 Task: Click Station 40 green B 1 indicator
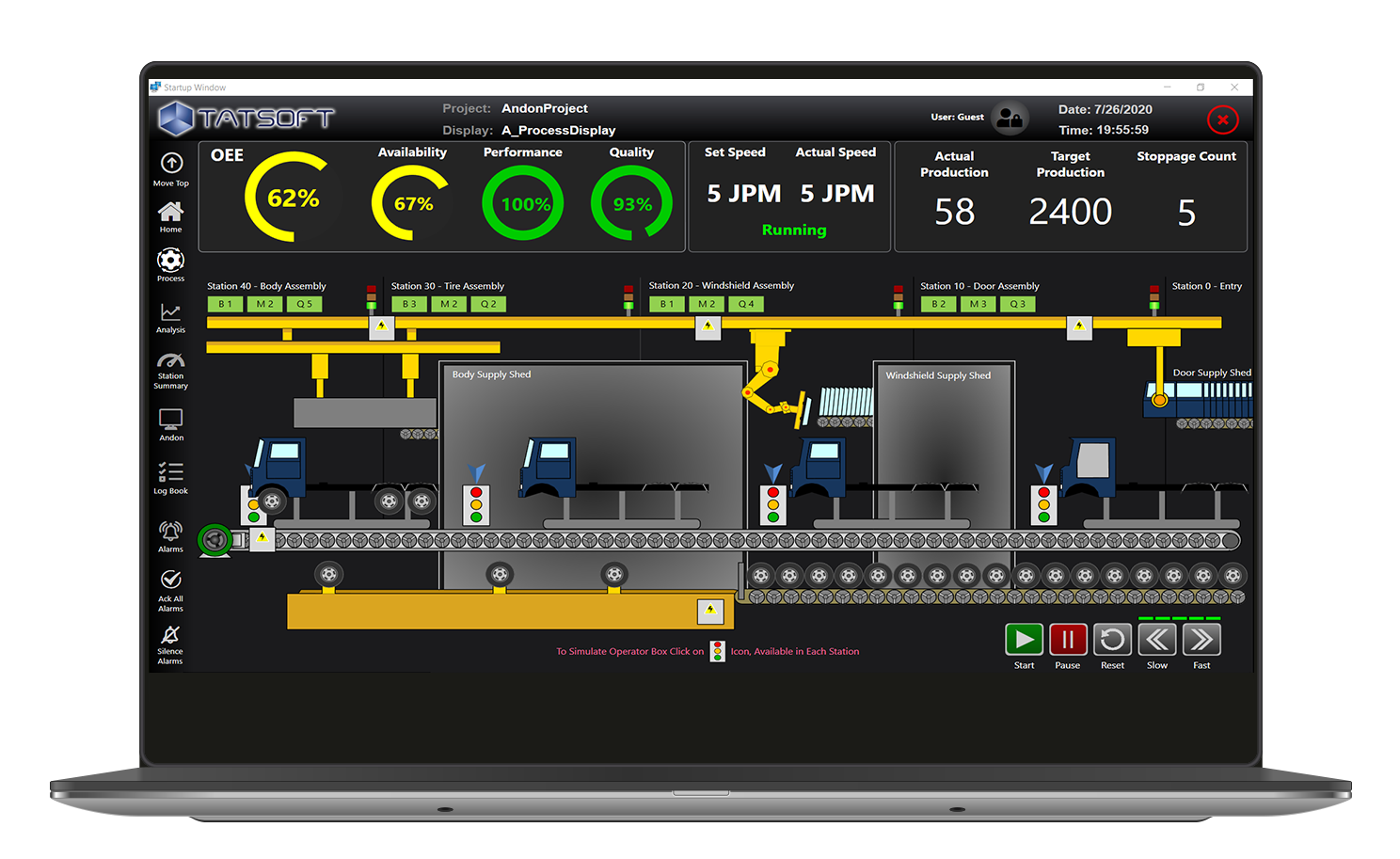click(225, 304)
